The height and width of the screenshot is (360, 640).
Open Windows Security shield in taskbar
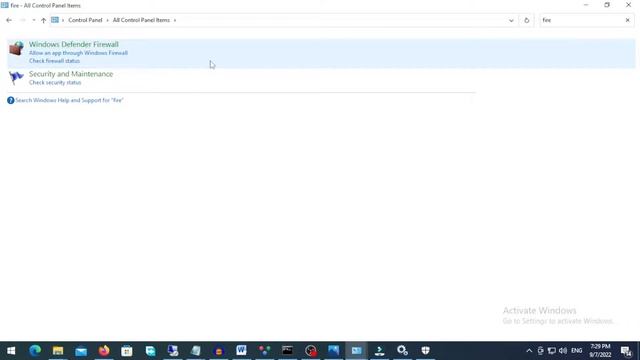425,351
